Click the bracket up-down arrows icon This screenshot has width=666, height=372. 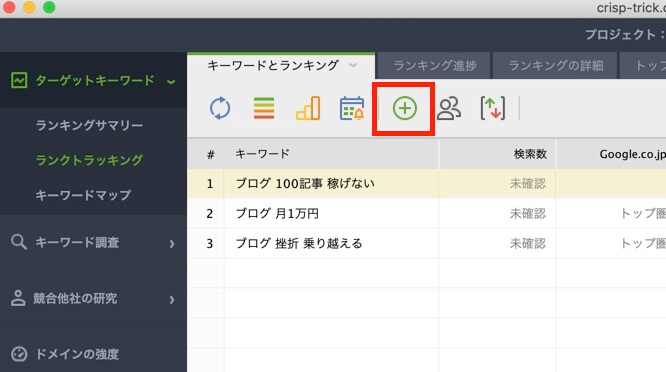point(493,108)
